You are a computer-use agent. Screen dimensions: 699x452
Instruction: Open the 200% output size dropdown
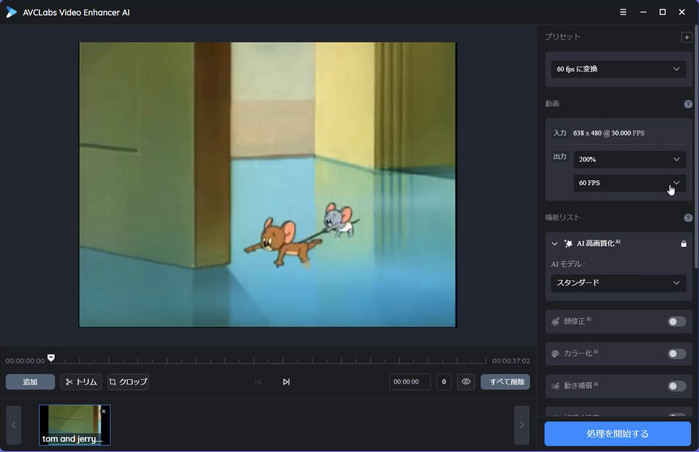click(629, 159)
